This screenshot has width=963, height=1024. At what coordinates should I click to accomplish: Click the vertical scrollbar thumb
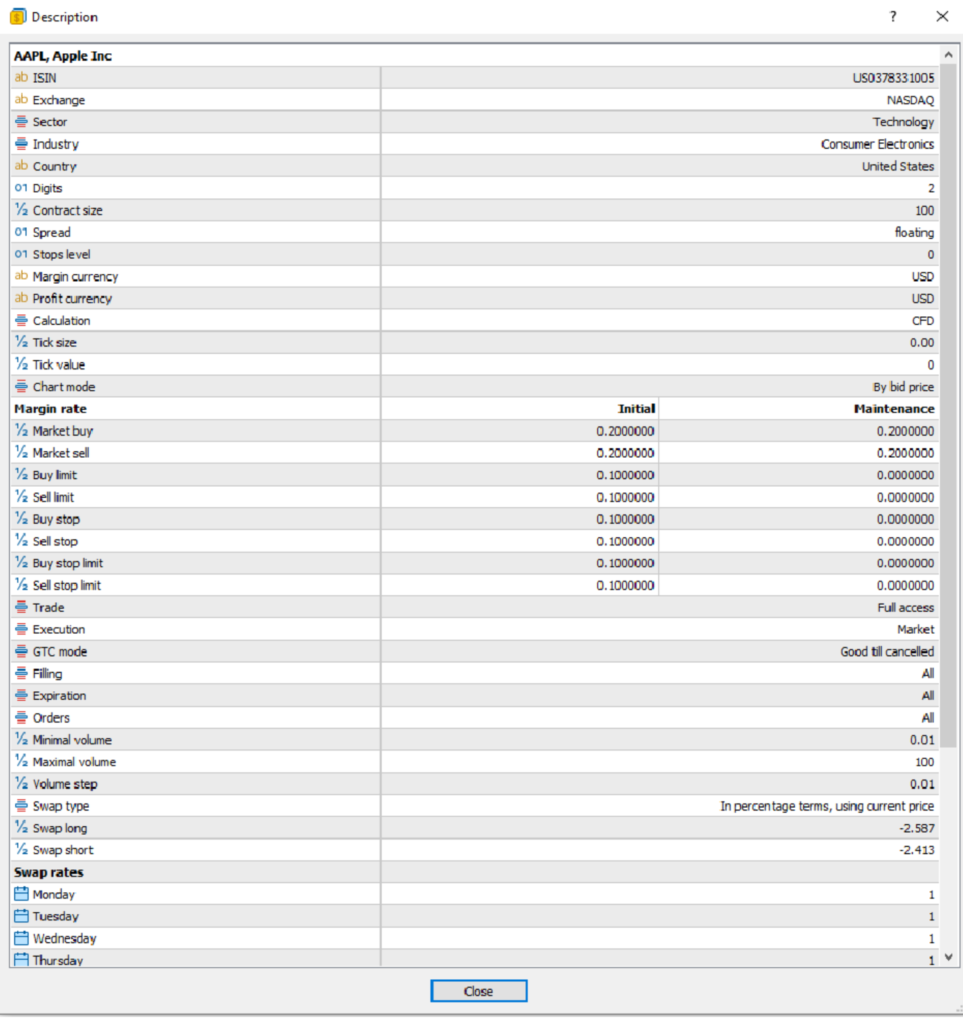949,405
